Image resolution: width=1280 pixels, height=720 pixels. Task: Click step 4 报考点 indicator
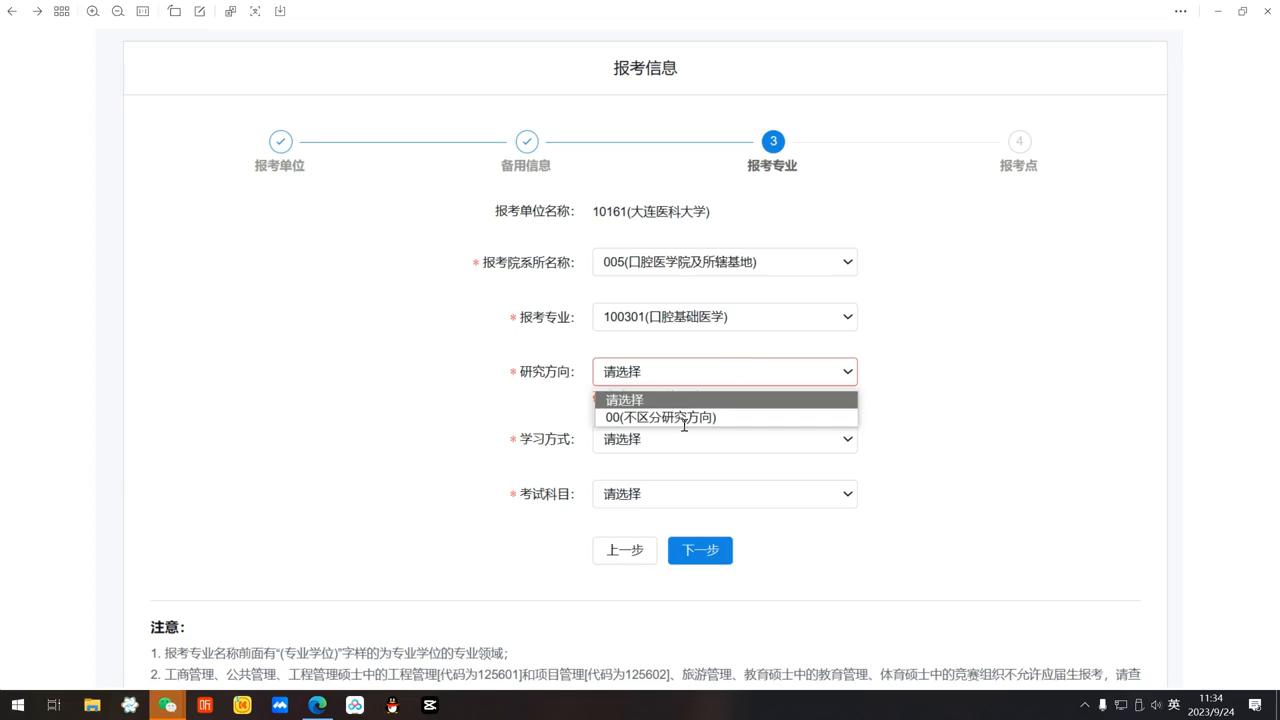click(1018, 141)
